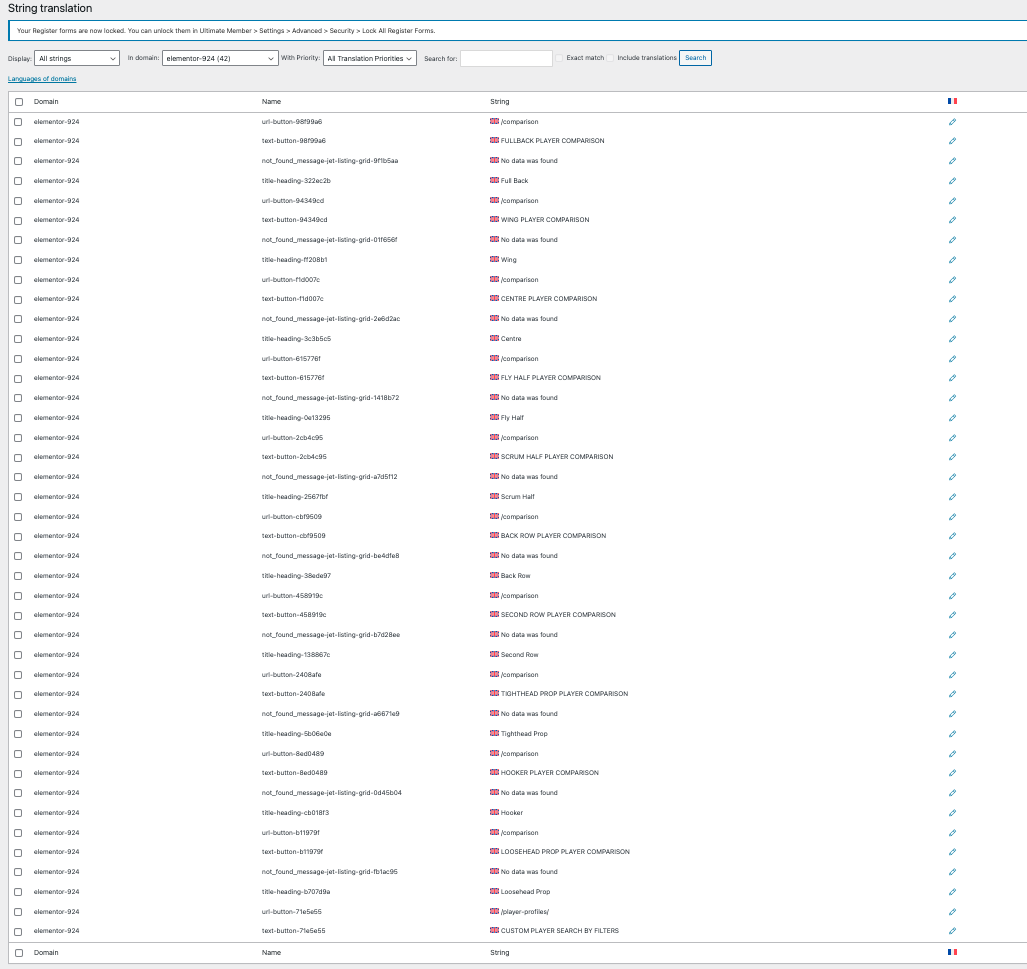Open the Display All strings dropdown
The height and width of the screenshot is (969, 1027).
(77, 58)
